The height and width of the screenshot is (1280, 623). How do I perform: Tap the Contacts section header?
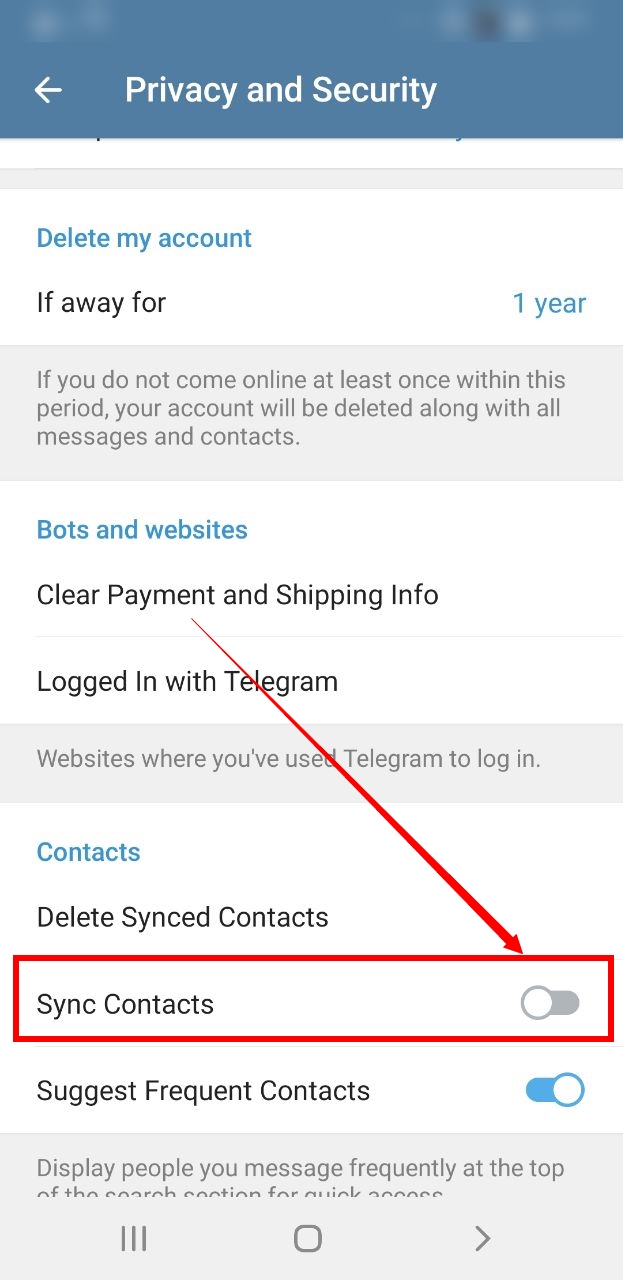coord(88,852)
